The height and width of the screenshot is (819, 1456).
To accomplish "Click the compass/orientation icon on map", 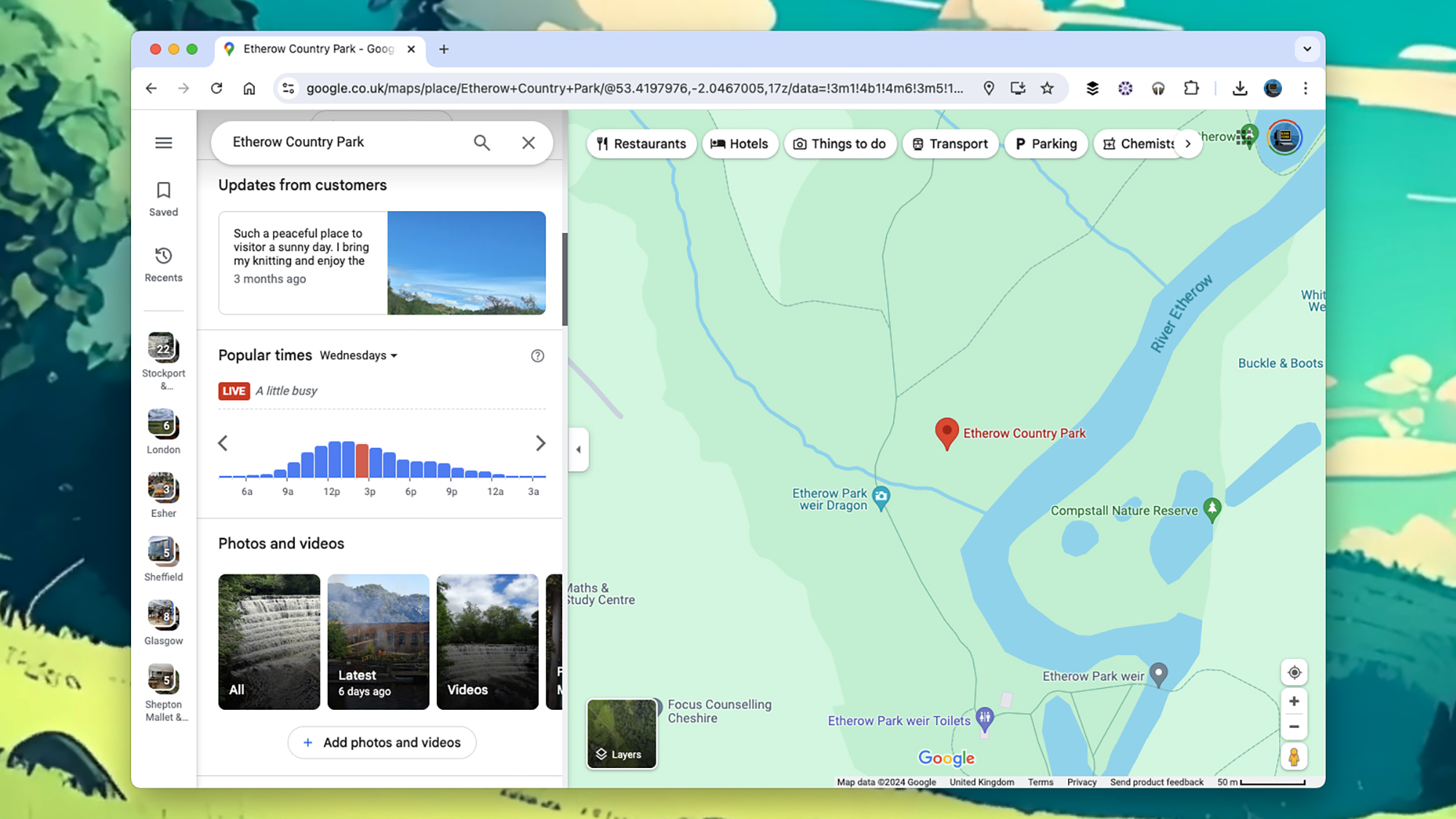I will tap(1293, 671).
